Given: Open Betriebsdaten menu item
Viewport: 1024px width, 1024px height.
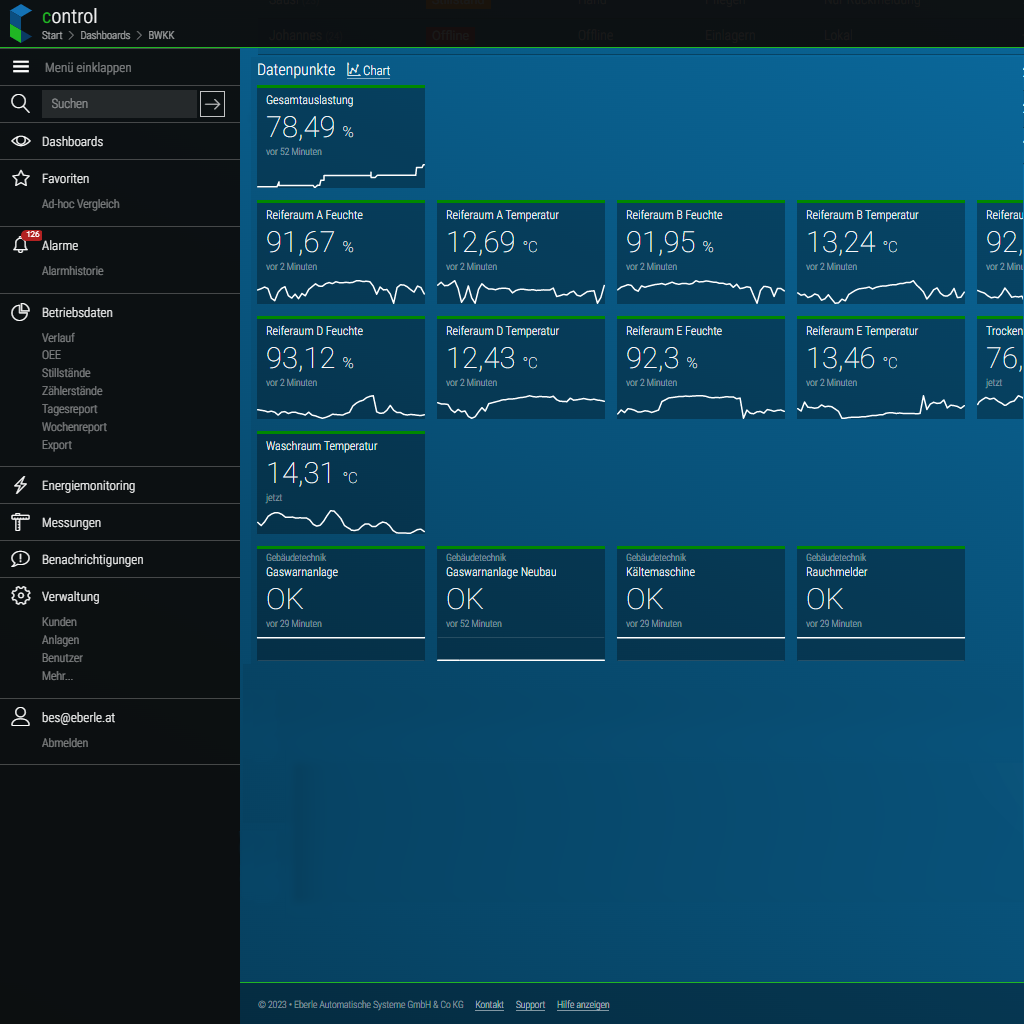Looking at the screenshot, I should [77, 313].
